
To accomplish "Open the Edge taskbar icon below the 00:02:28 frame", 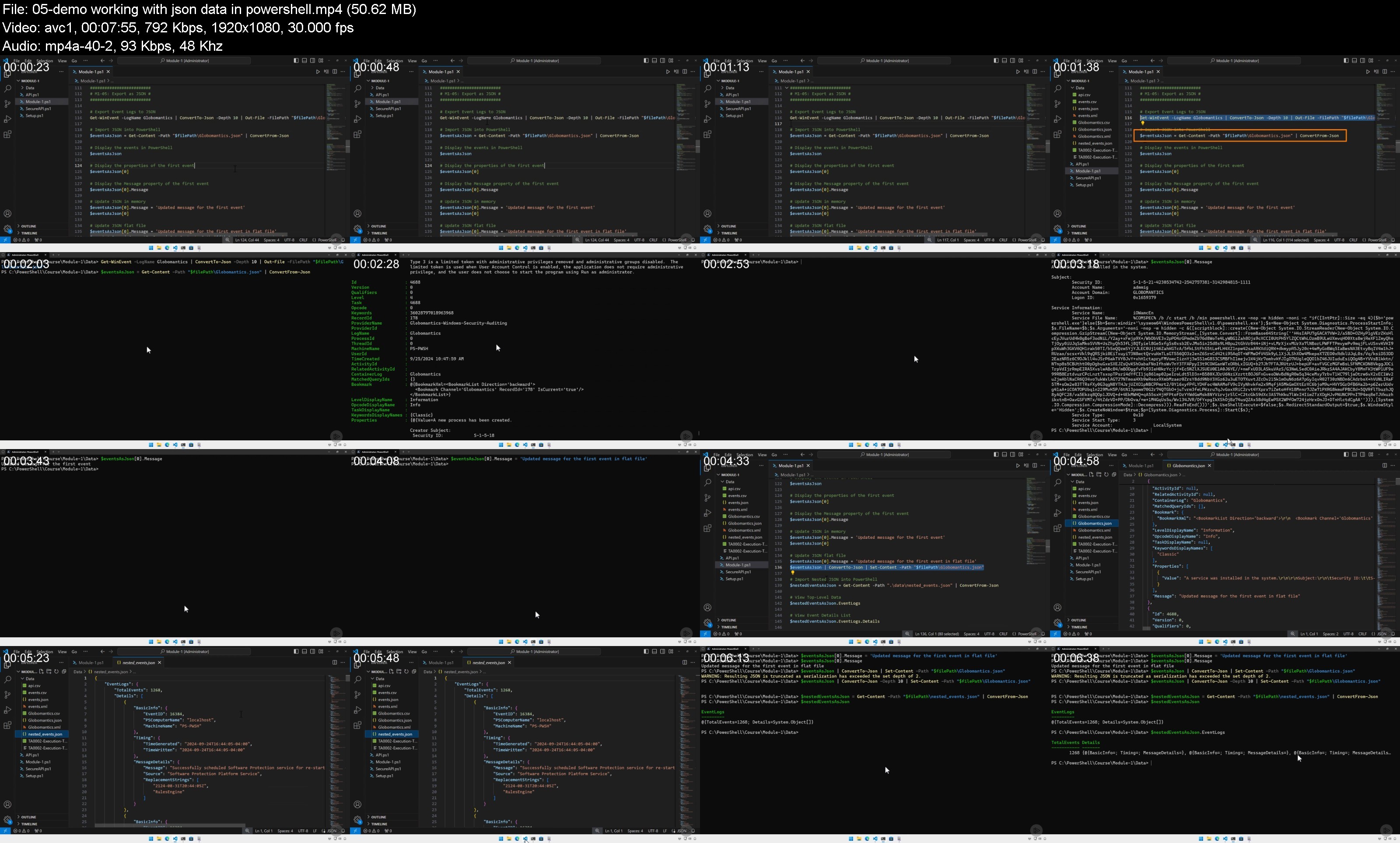I will point(517,445).
